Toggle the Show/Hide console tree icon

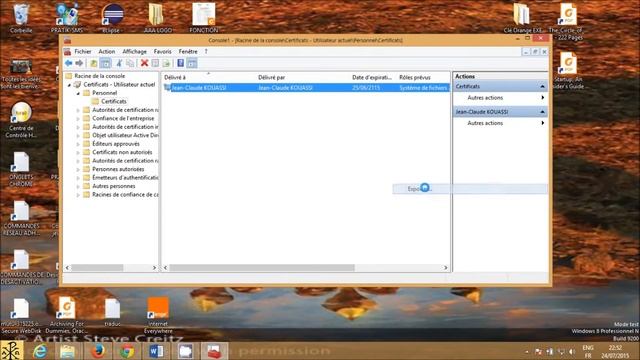coord(105,63)
